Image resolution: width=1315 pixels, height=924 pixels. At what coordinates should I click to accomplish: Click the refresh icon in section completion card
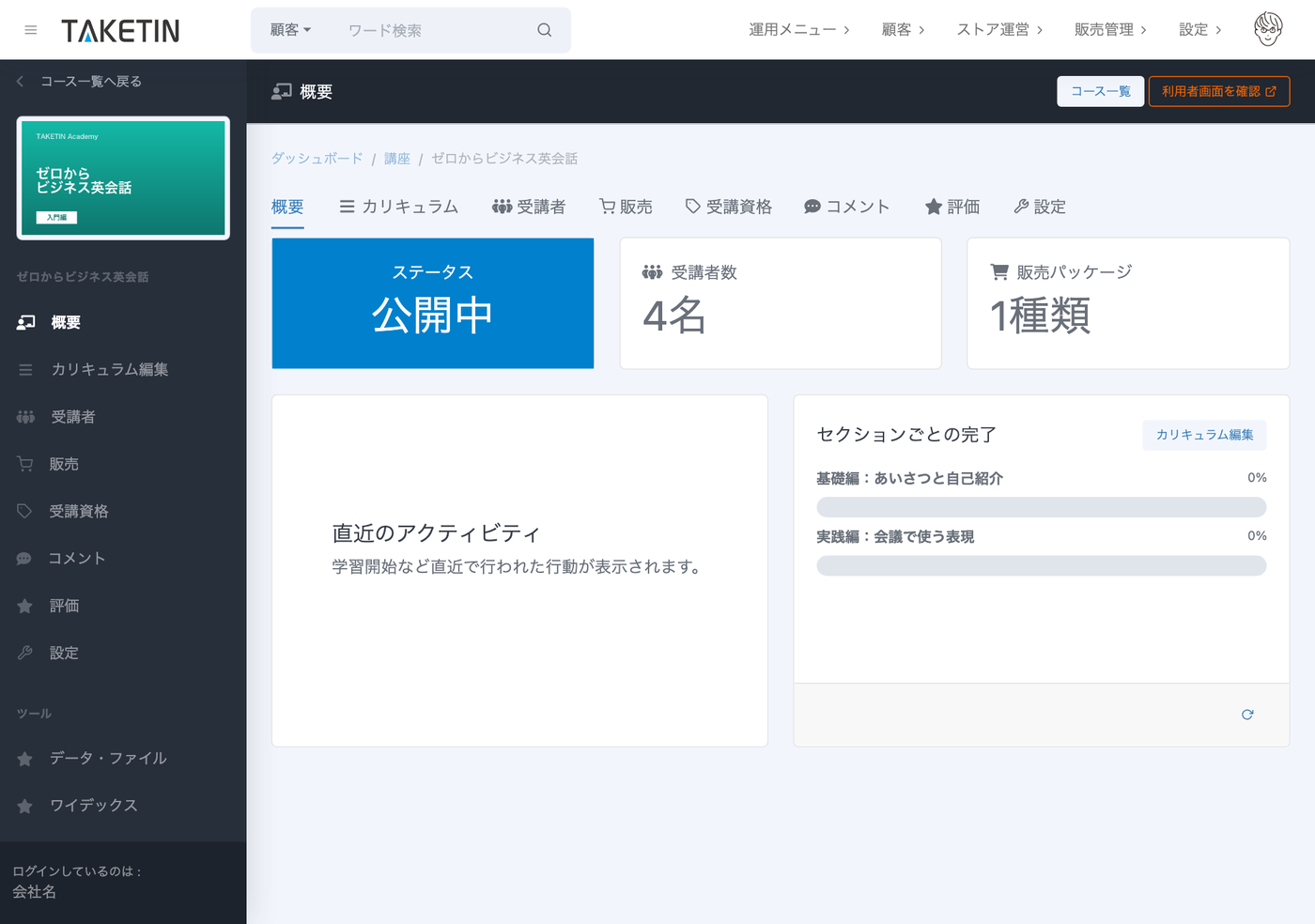click(x=1247, y=715)
